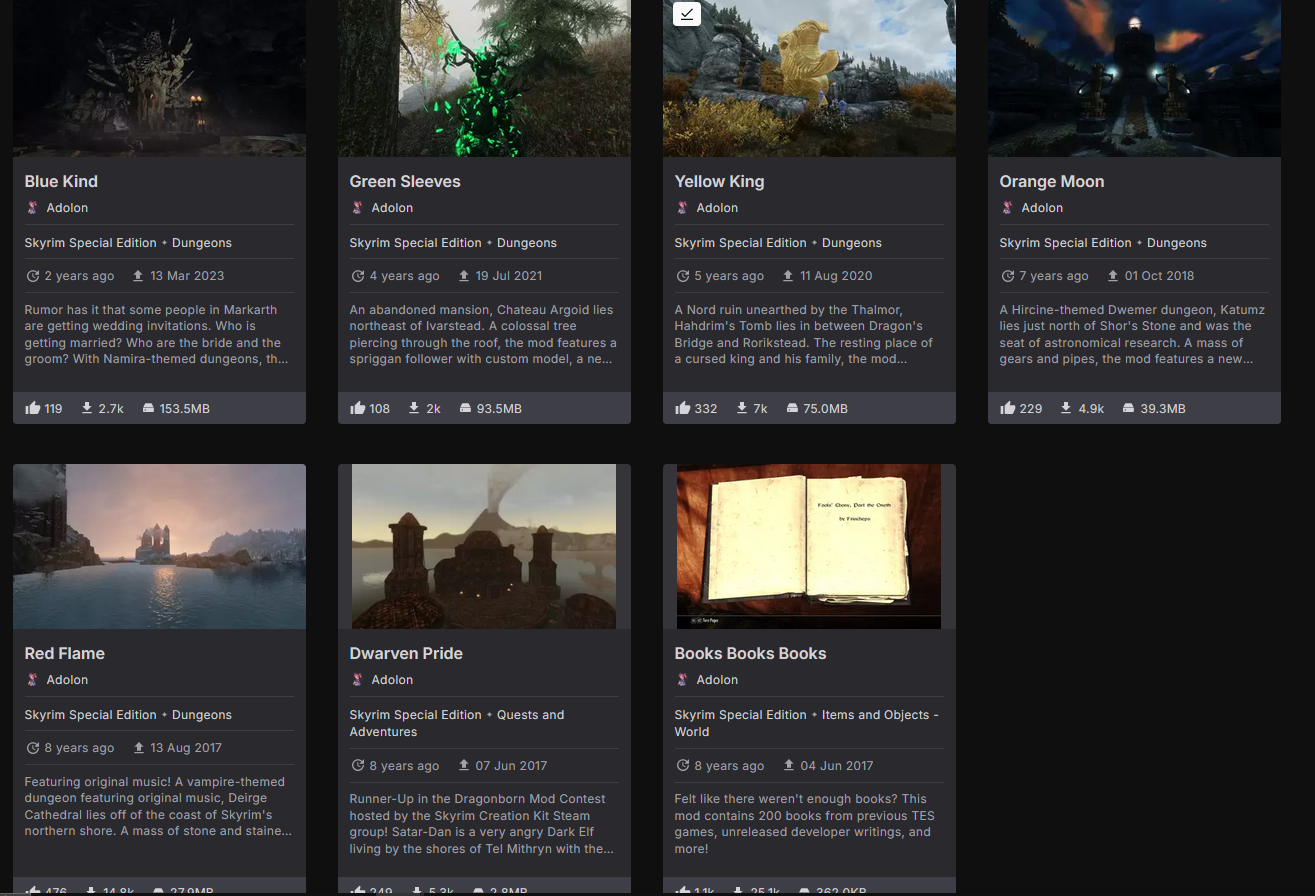Open Adolon author link on Blue Kind
Image resolution: width=1315 pixels, height=896 pixels.
pyautogui.click(x=67, y=208)
